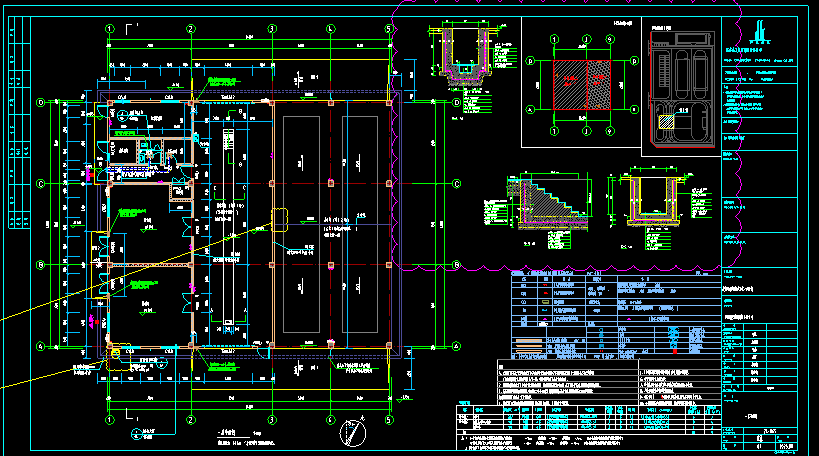Screen dimensions: 819x456
Task: Select grid bubble 1 above the floor plan
Action: pos(109,28)
